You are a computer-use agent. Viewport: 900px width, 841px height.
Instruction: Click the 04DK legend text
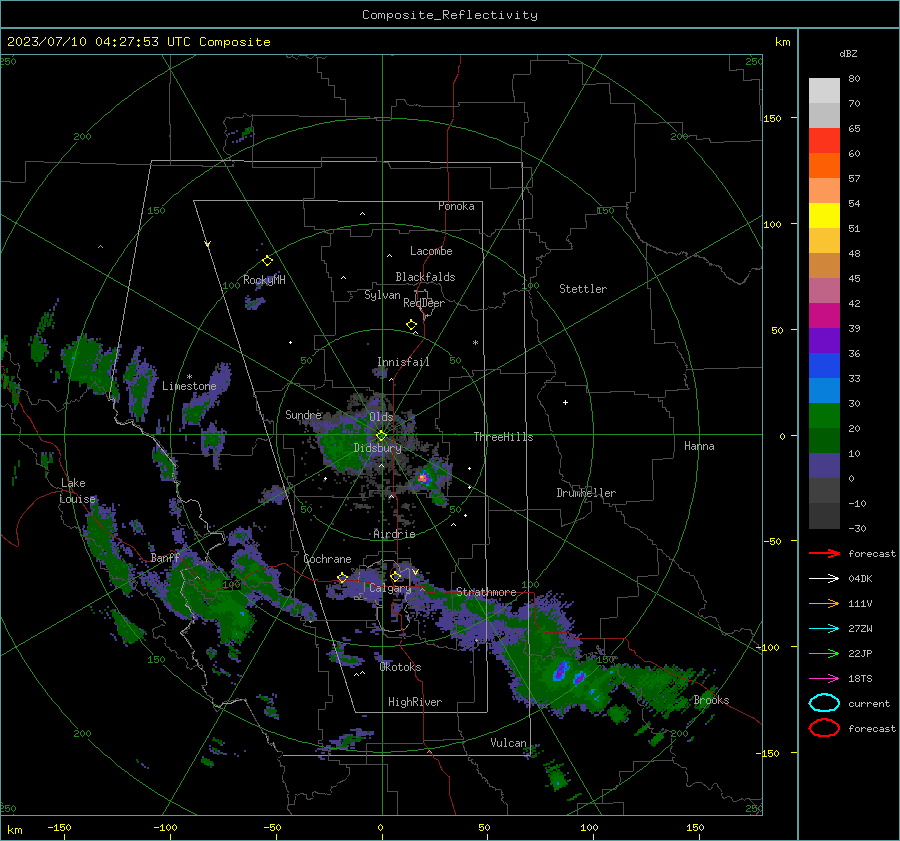[860, 579]
